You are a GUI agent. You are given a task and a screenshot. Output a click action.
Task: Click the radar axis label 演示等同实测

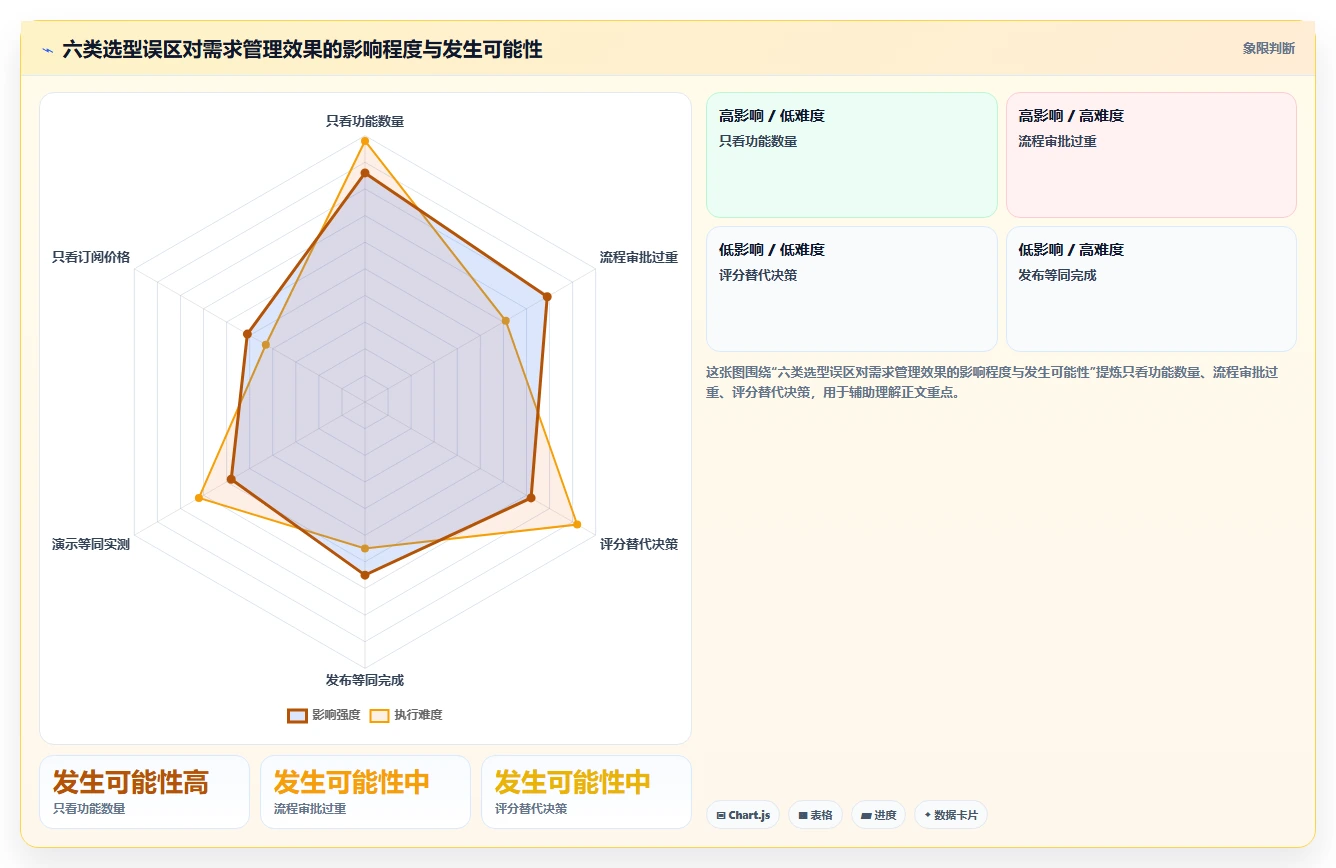click(91, 544)
